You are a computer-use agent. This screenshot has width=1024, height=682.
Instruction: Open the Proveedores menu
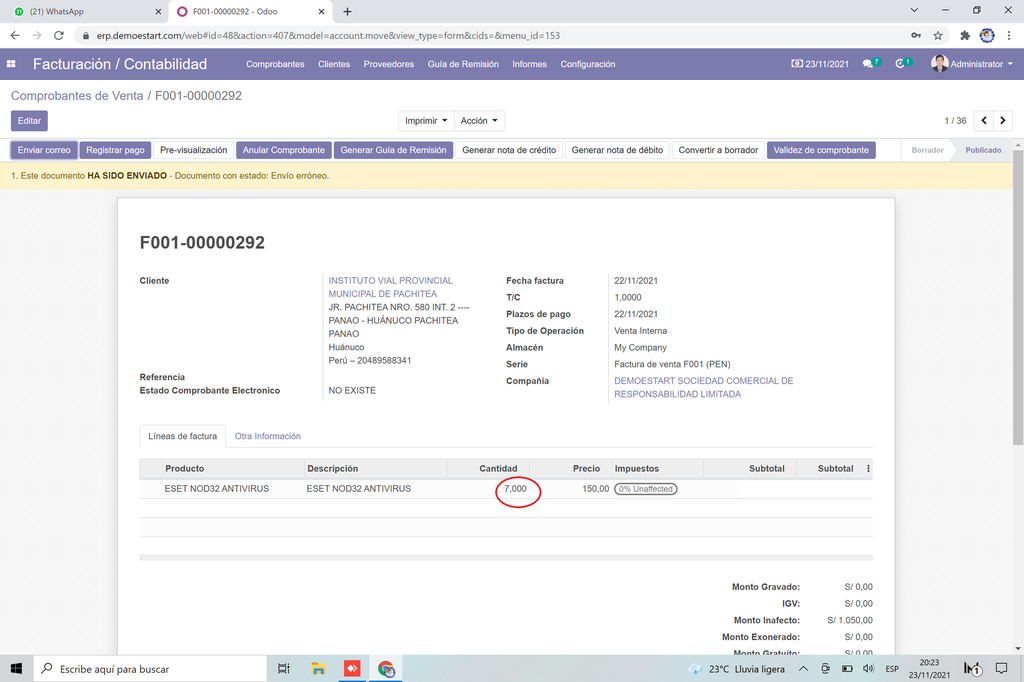click(x=389, y=64)
